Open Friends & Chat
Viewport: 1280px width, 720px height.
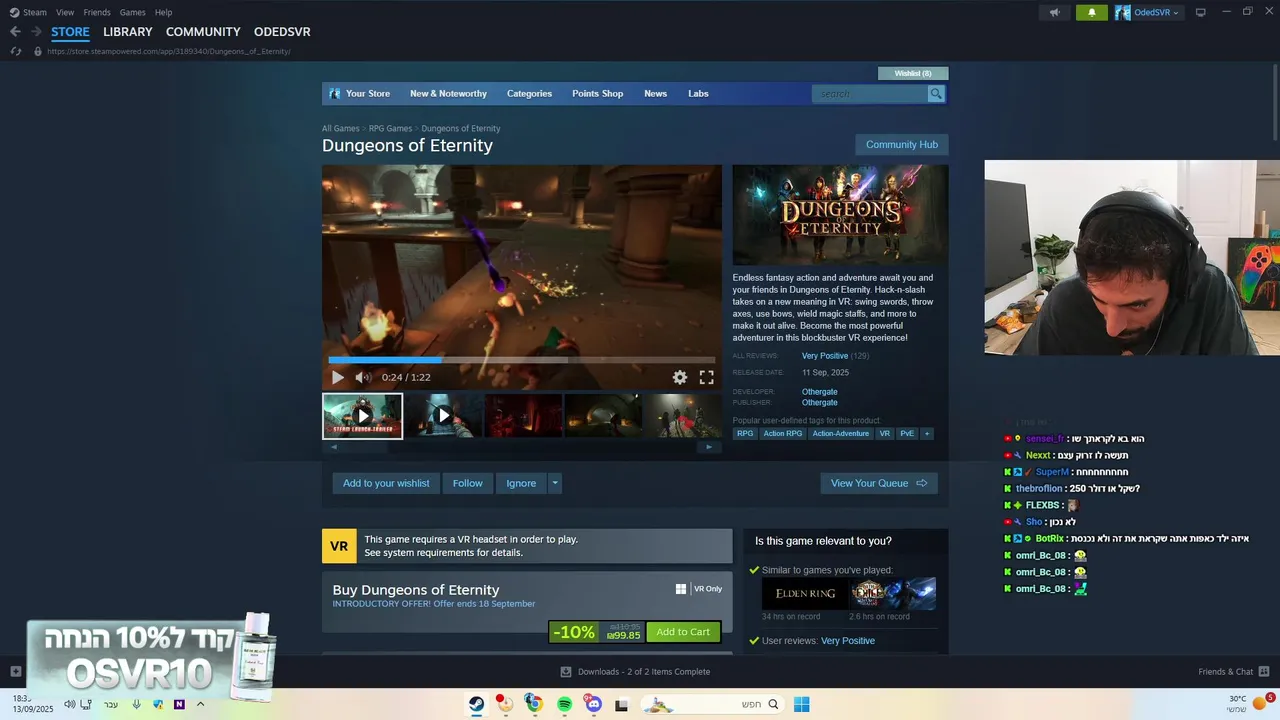tap(1233, 672)
